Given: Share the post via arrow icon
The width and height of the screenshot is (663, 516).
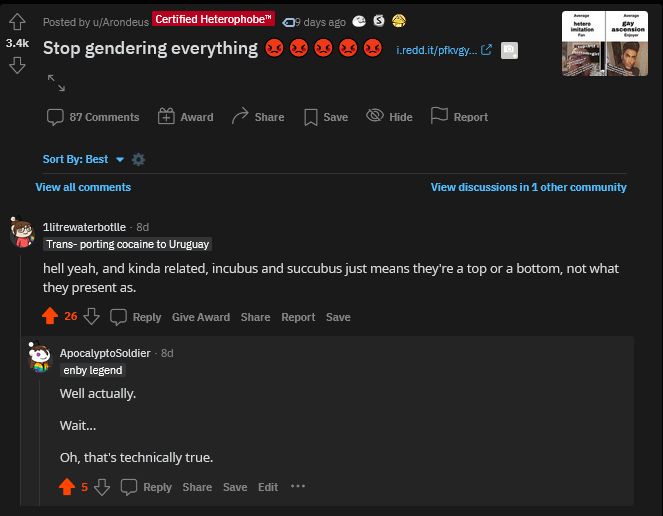Looking at the screenshot, I should (x=258, y=116).
